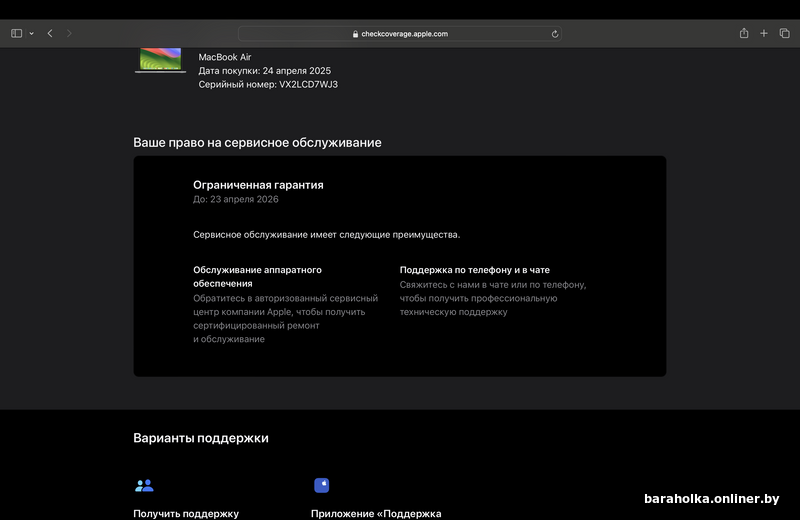
Task: Open the Приложение «Поддержка link
Action: pos(376,513)
